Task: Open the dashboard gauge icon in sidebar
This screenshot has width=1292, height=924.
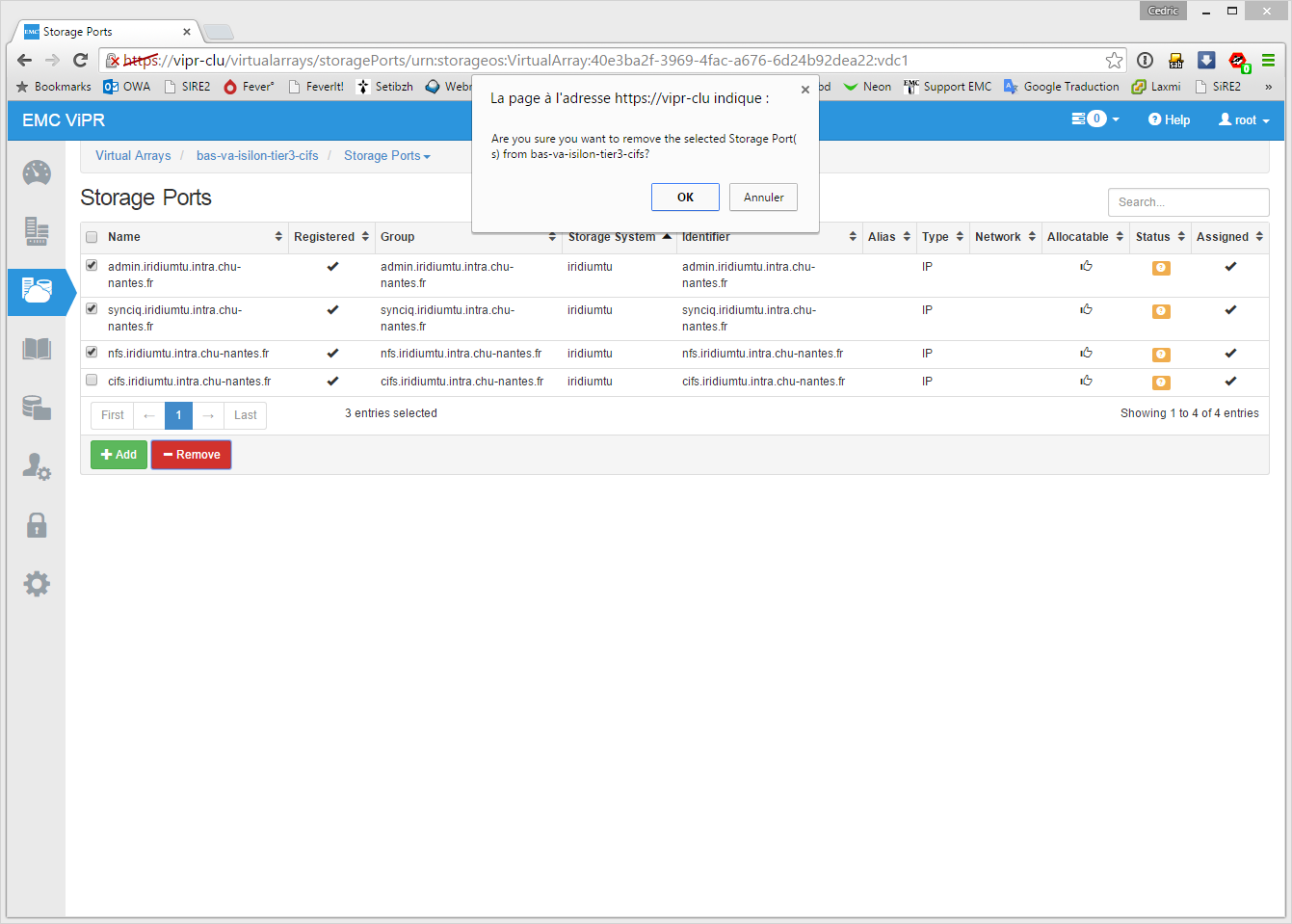Action: pyautogui.click(x=37, y=173)
